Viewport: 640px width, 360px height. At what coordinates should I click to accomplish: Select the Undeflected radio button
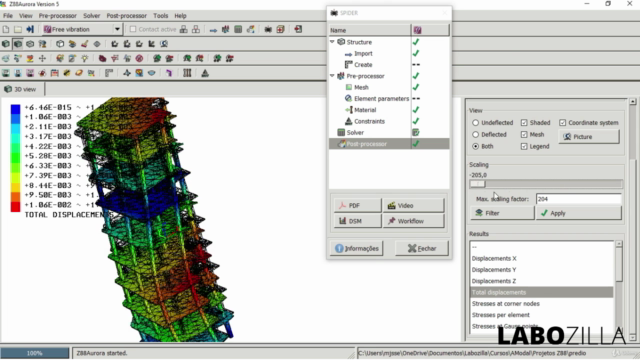[x=476, y=122]
